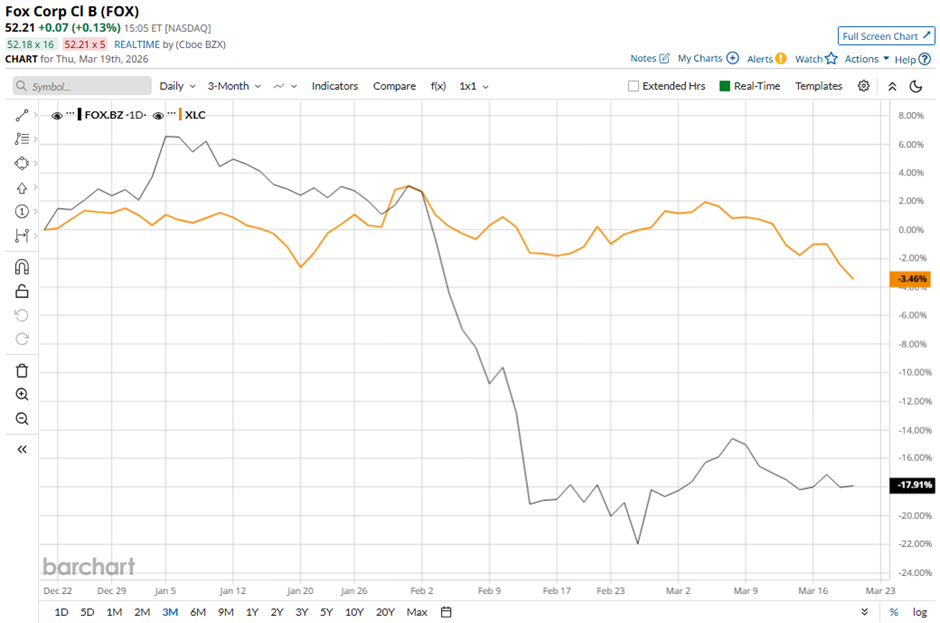Open the Fibonacci lines tool

pos(22,139)
